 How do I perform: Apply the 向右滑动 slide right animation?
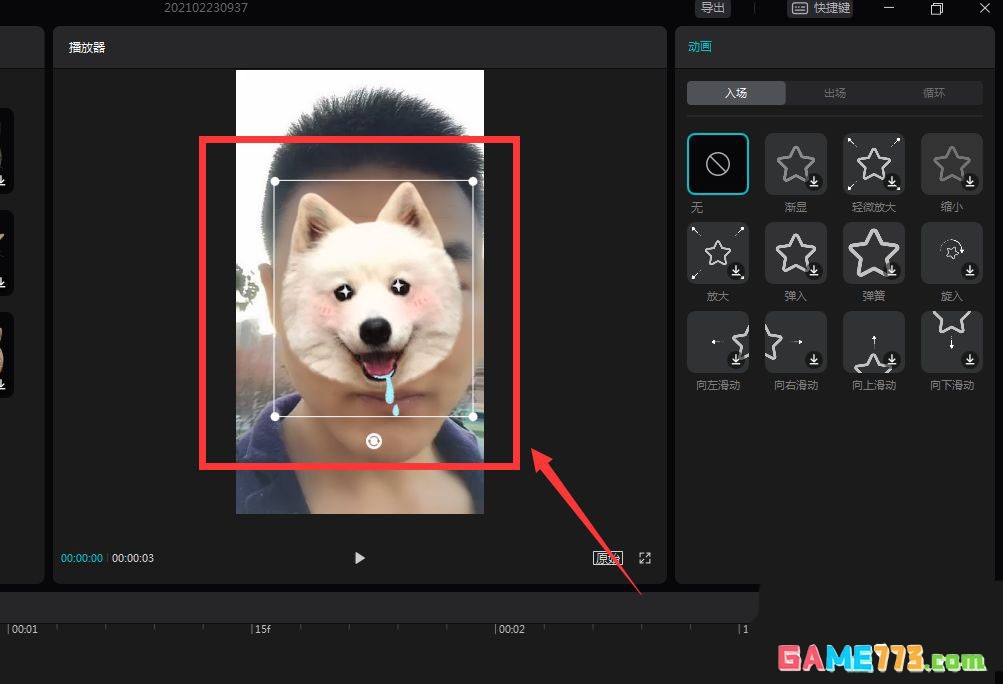pyautogui.click(x=796, y=341)
